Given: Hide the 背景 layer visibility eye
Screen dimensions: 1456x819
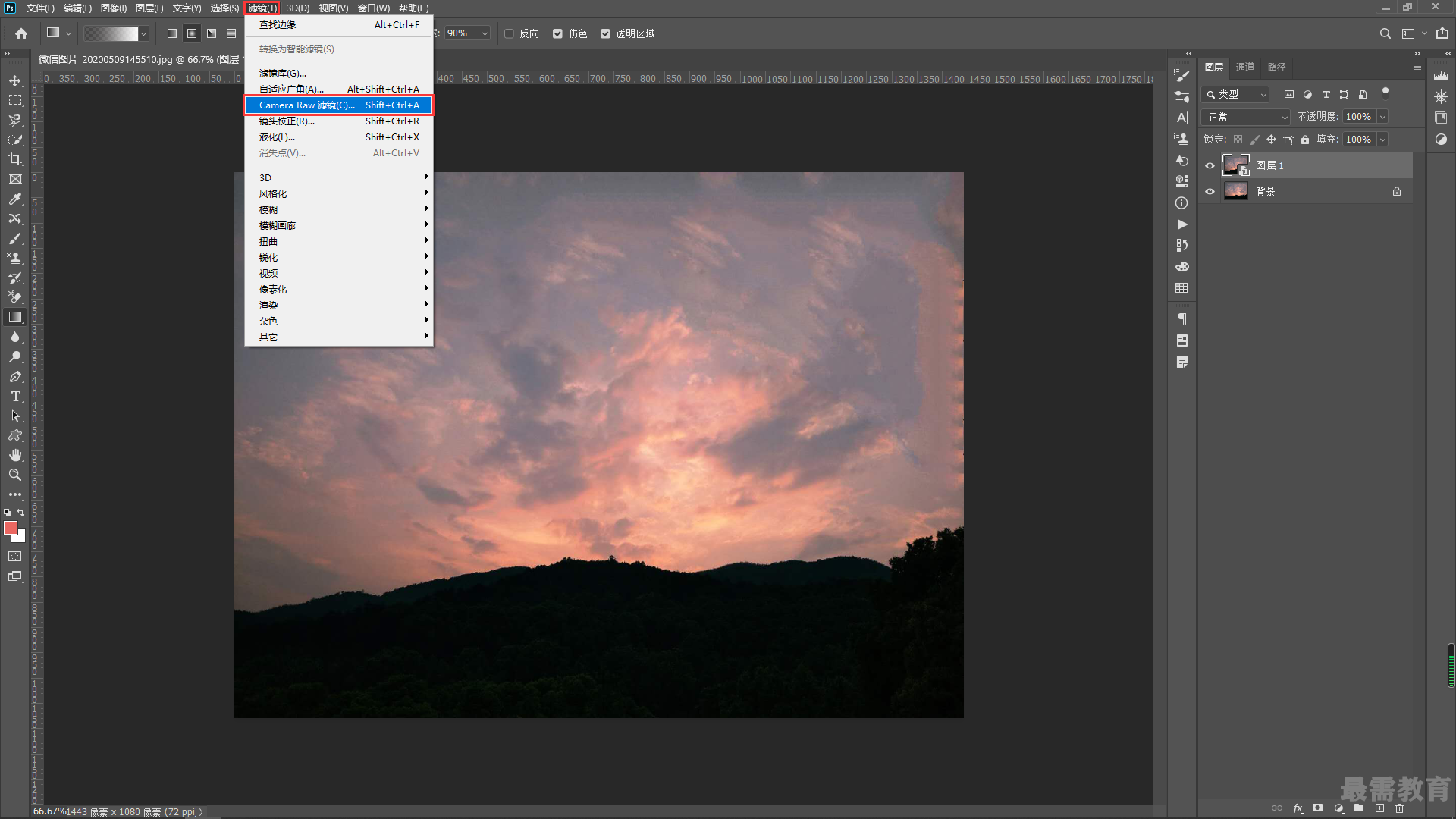Looking at the screenshot, I should point(1210,191).
